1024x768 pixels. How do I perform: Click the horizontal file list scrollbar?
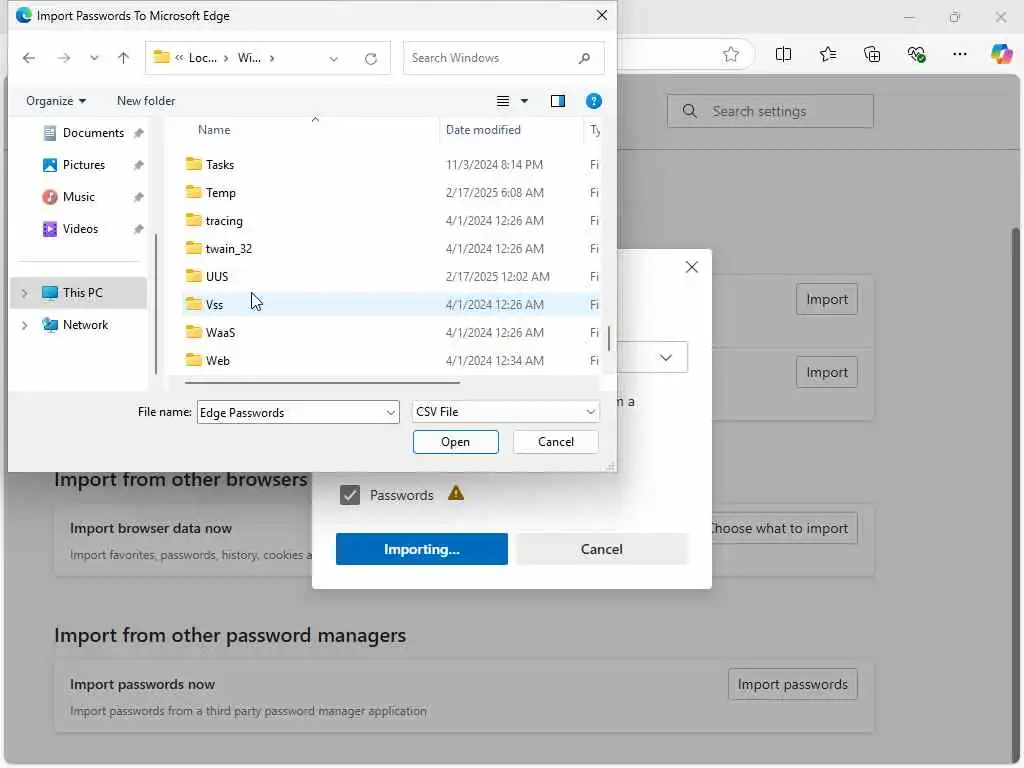[323, 383]
